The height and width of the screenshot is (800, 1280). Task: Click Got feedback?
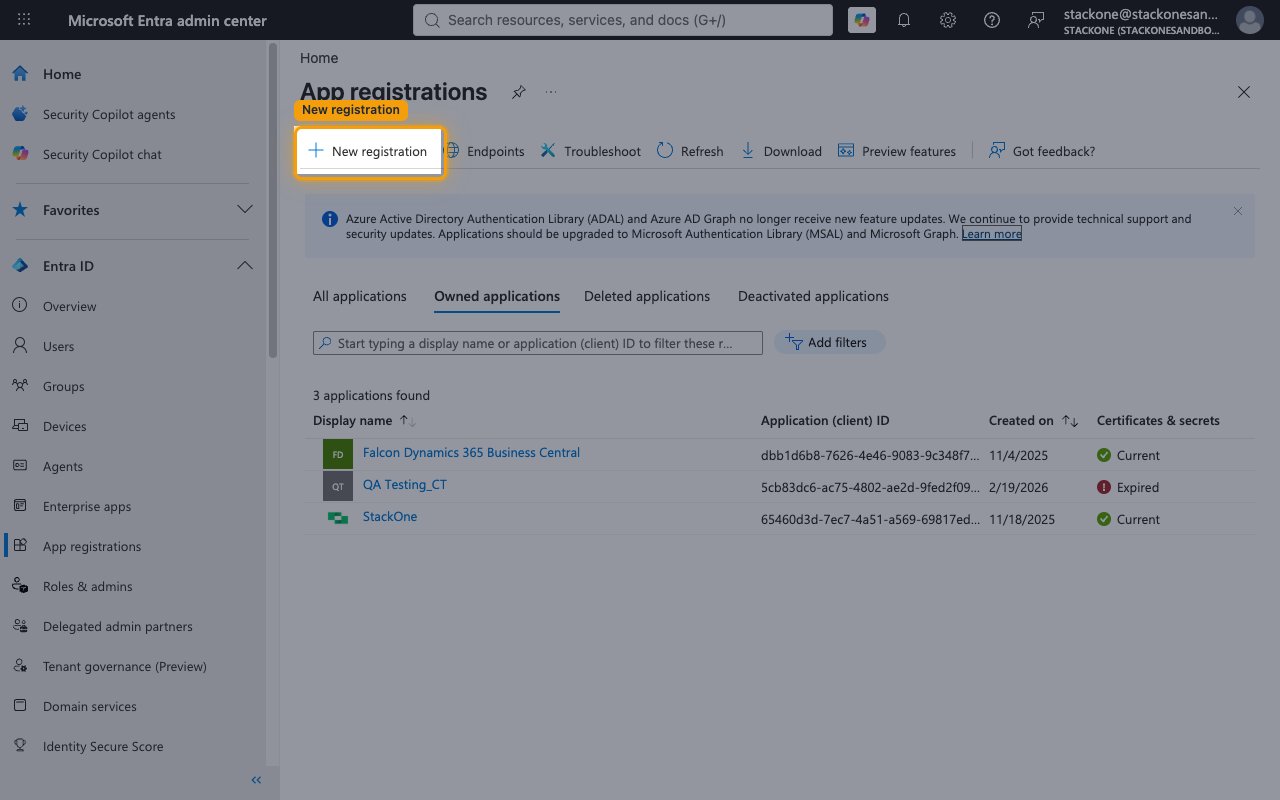(x=1042, y=151)
